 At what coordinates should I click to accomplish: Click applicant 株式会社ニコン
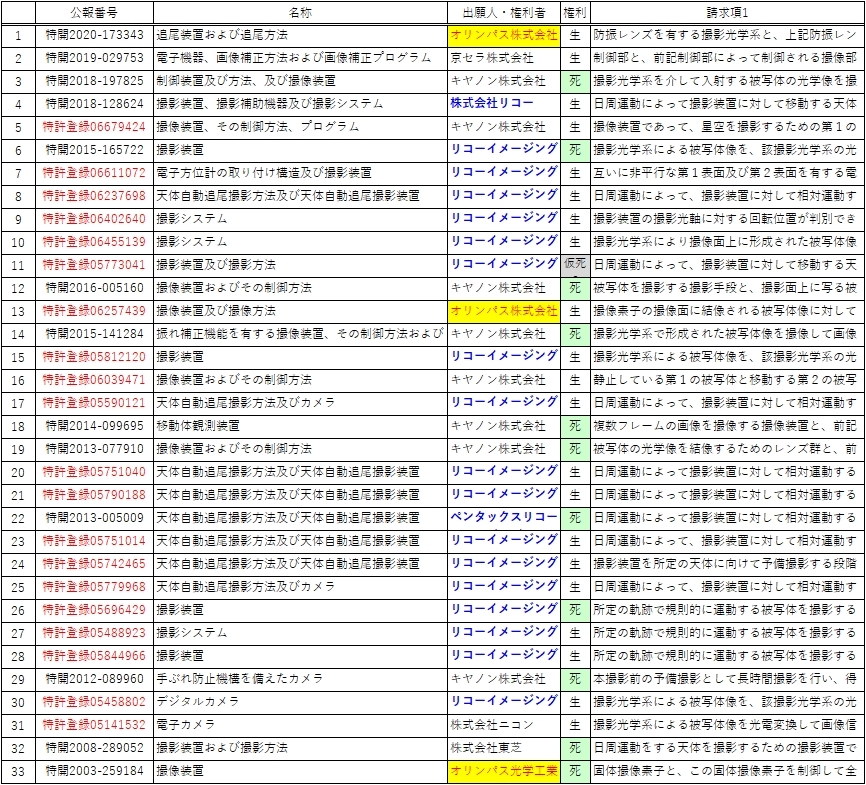(492, 725)
